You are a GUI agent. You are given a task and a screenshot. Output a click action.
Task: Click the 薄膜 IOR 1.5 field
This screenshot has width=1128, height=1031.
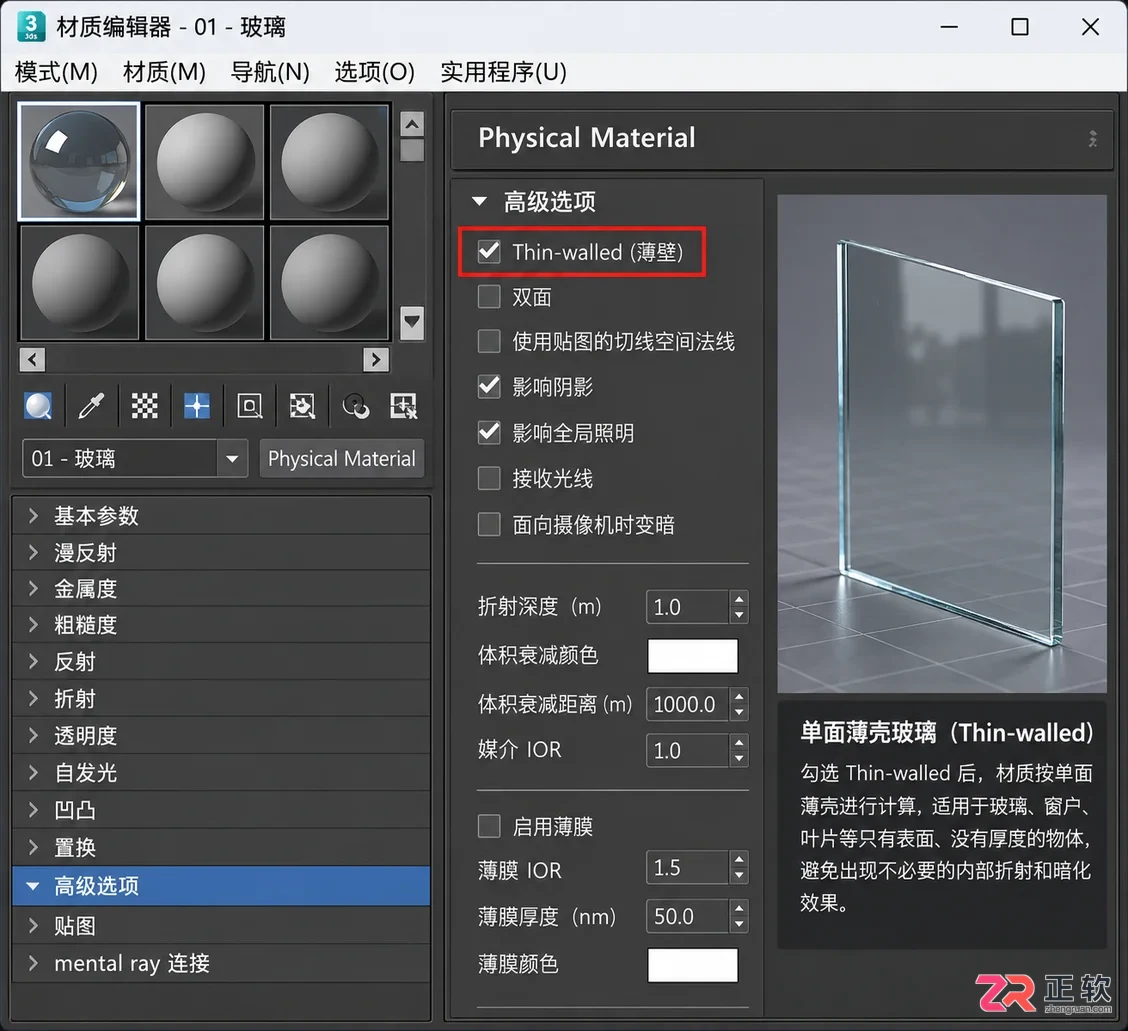click(x=688, y=868)
